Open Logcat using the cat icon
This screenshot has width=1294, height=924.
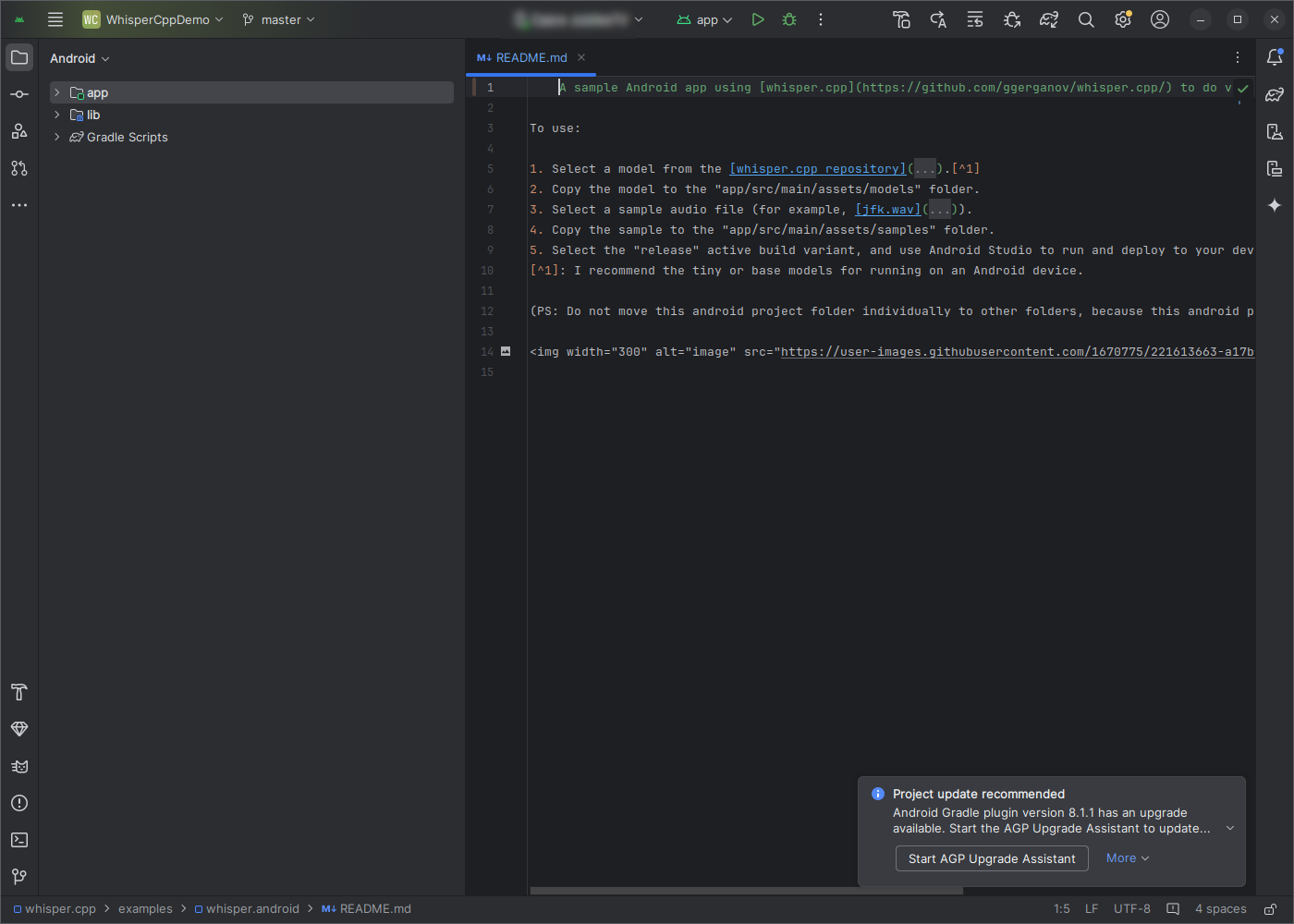tap(18, 766)
